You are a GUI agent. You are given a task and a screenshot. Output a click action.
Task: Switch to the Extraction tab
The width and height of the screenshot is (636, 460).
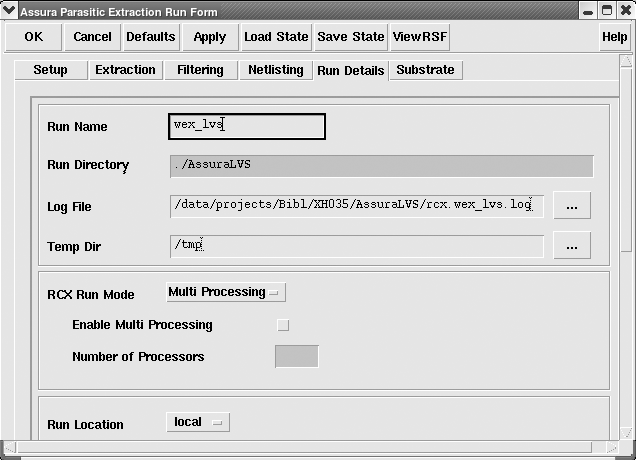tap(126, 70)
